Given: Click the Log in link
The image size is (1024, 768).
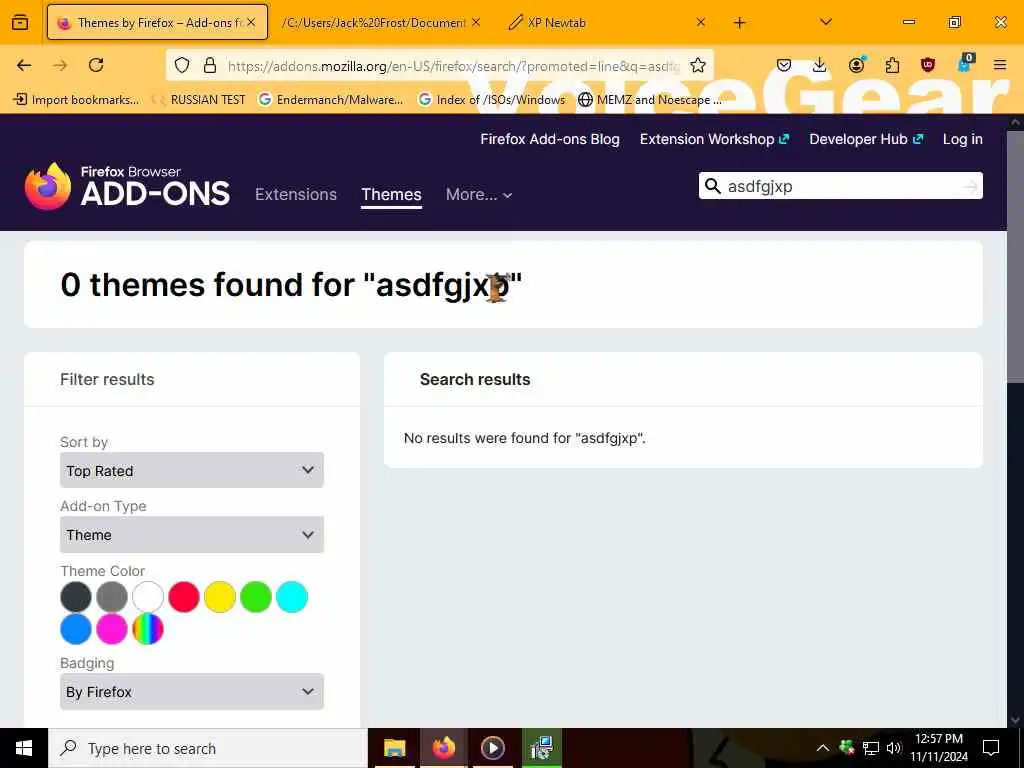Looking at the screenshot, I should 963,139.
